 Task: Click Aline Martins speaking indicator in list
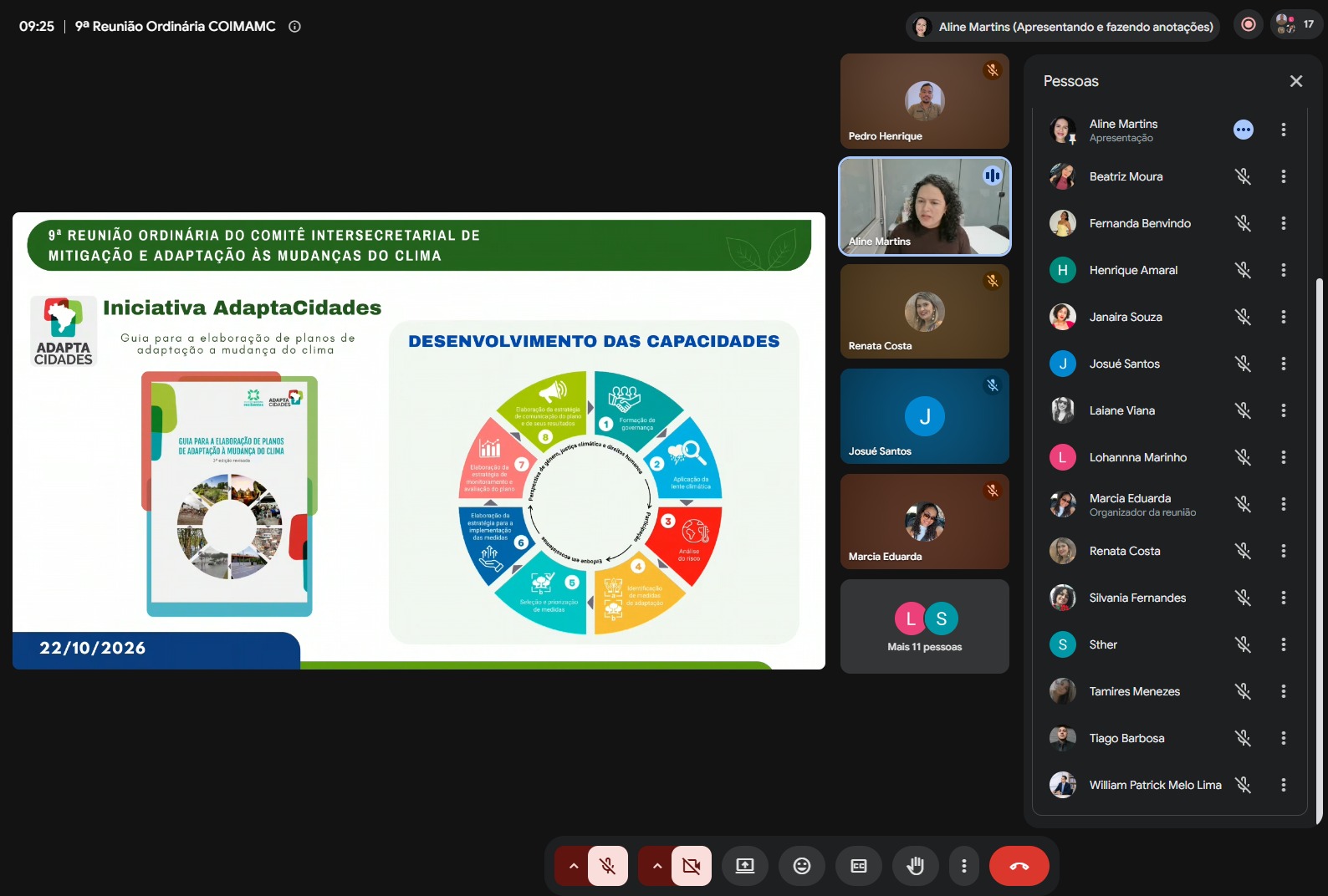pyautogui.click(x=1244, y=130)
